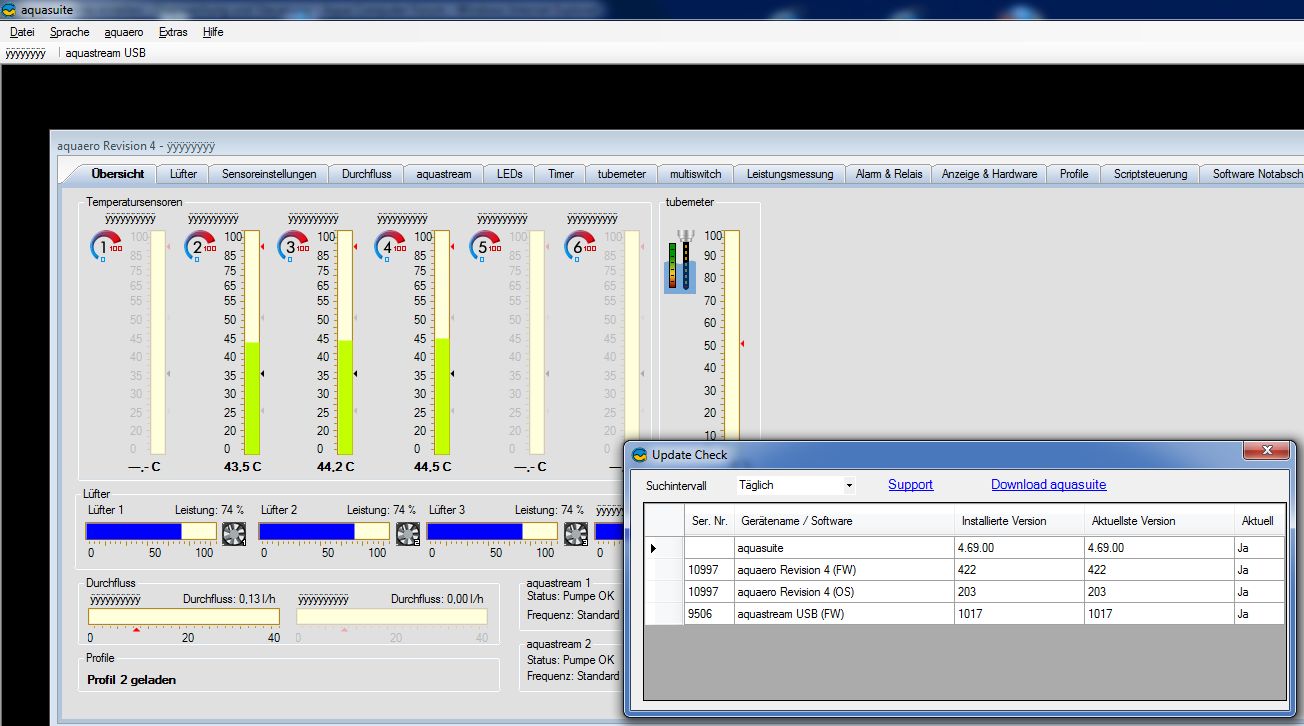Viewport: 1304px width, 726px height.
Task: Switch to the Sensoreinstellungen tab
Action: 269,174
